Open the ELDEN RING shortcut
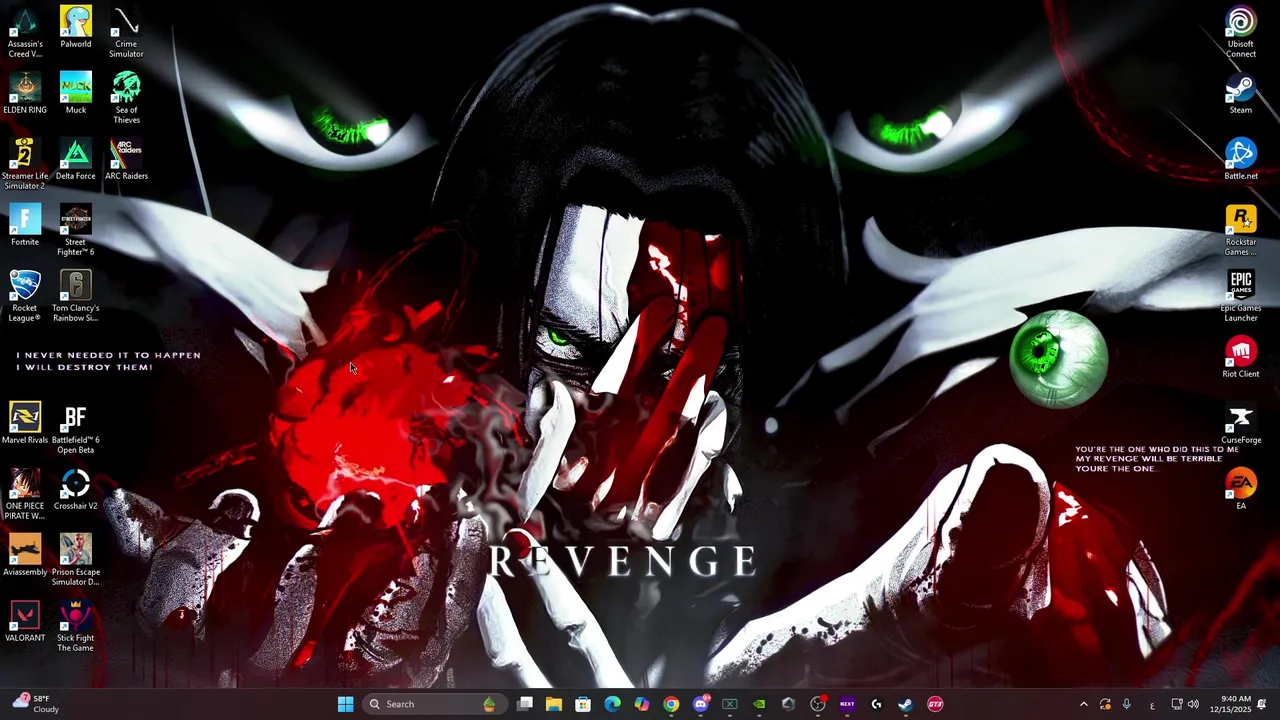Viewport: 1280px width, 720px height. (x=25, y=93)
